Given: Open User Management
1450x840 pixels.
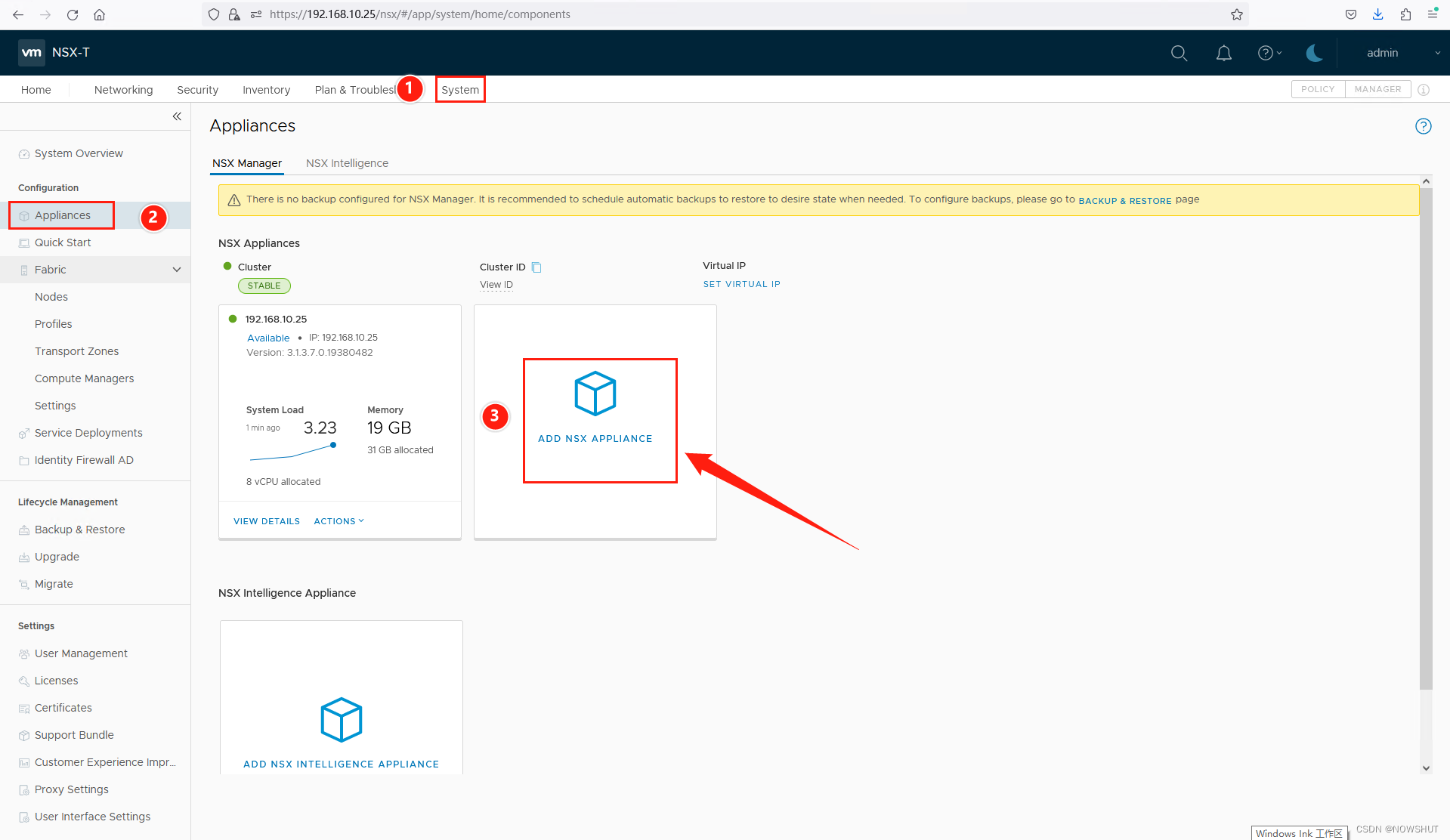Looking at the screenshot, I should [x=81, y=653].
